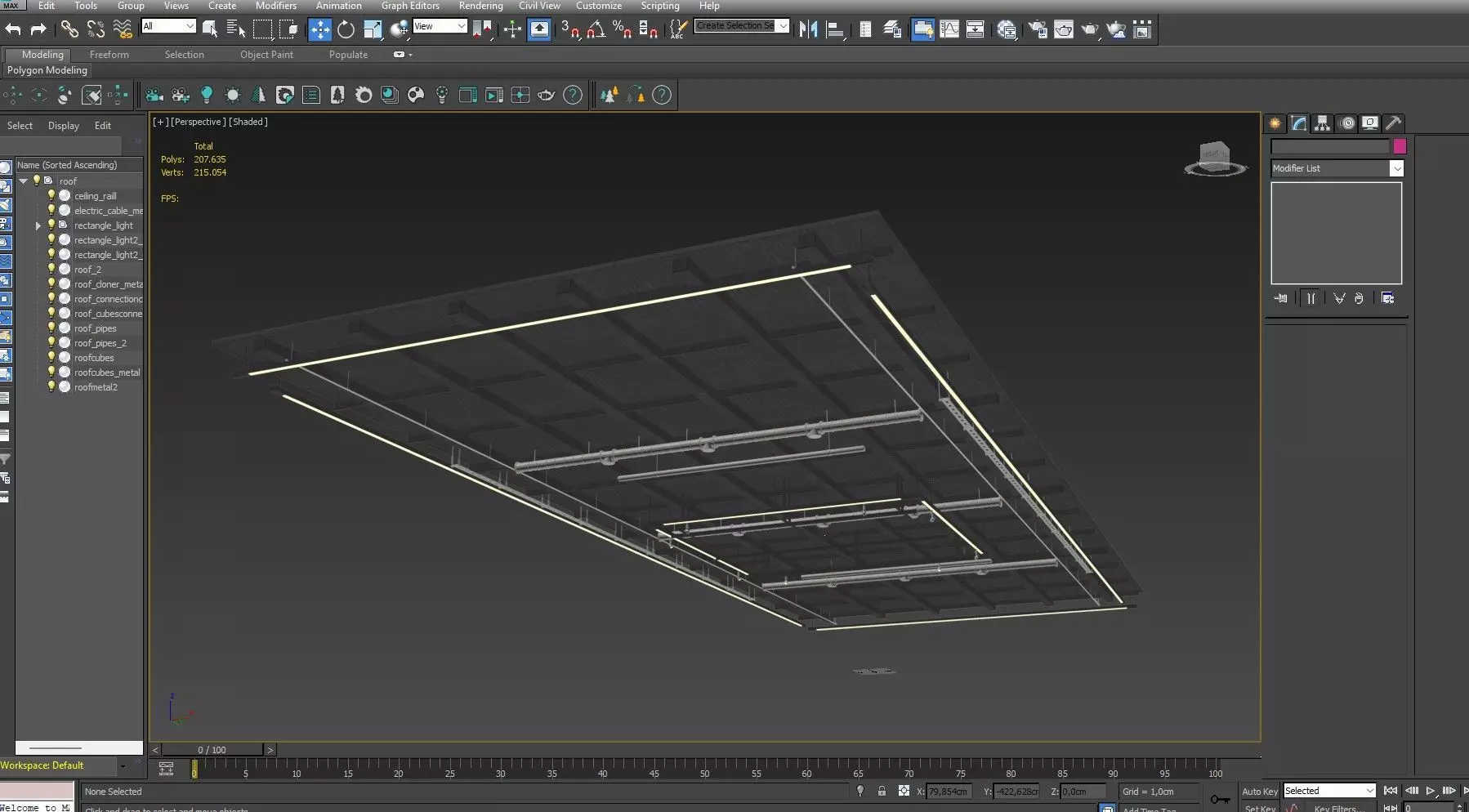Collapse the roof tree node
1469x812 pixels.
(x=24, y=181)
